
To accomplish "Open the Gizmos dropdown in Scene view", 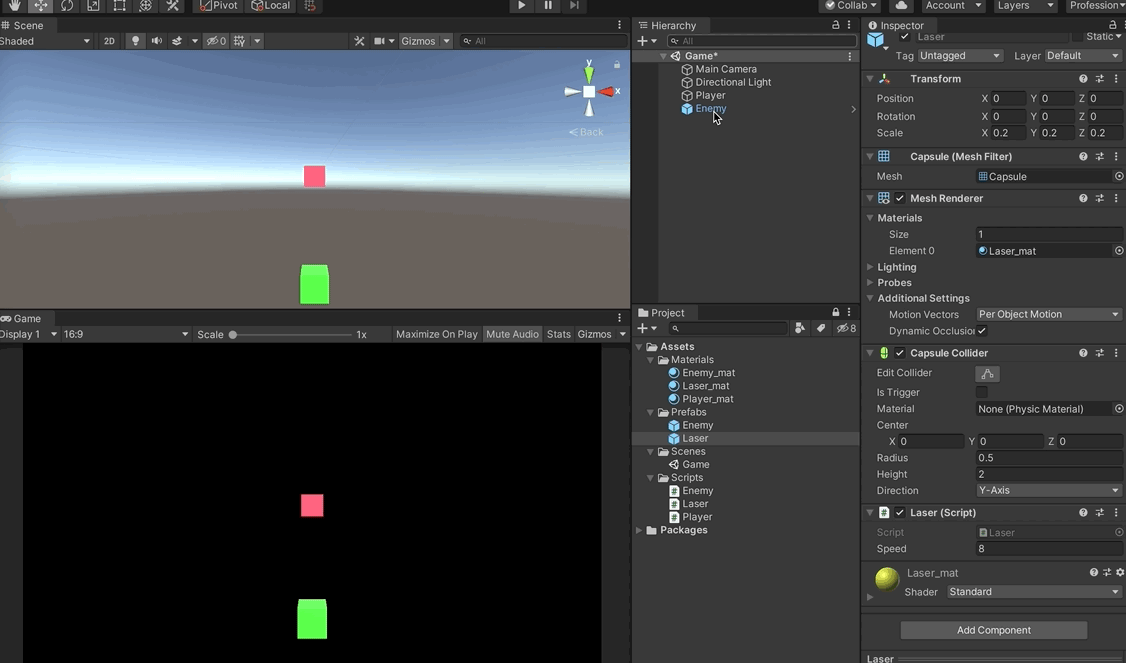I will tap(425, 41).
